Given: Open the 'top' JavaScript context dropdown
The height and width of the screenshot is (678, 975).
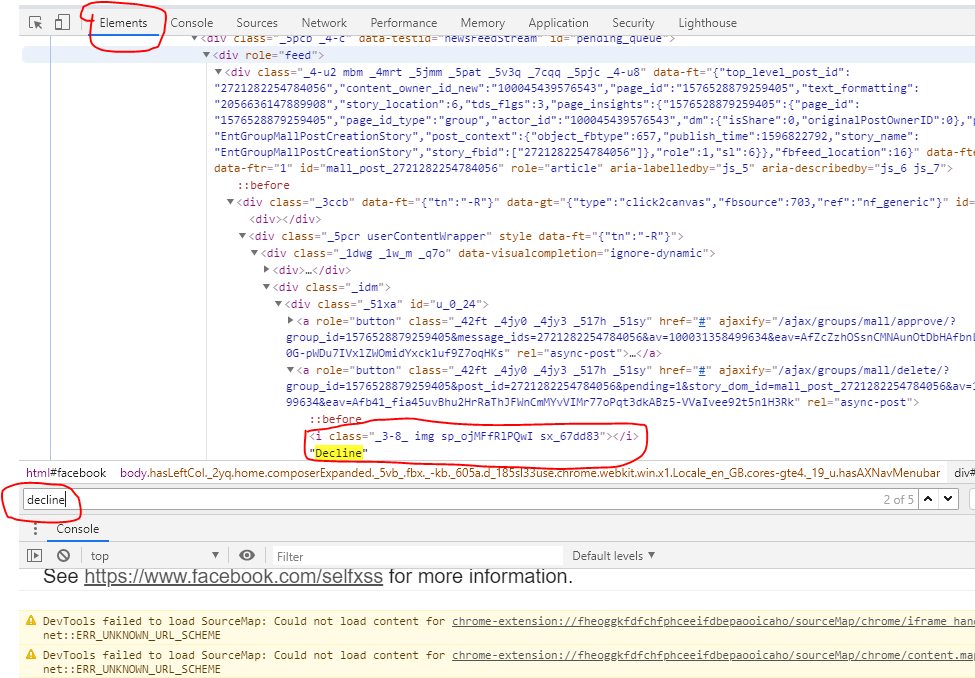Looking at the screenshot, I should (155, 556).
